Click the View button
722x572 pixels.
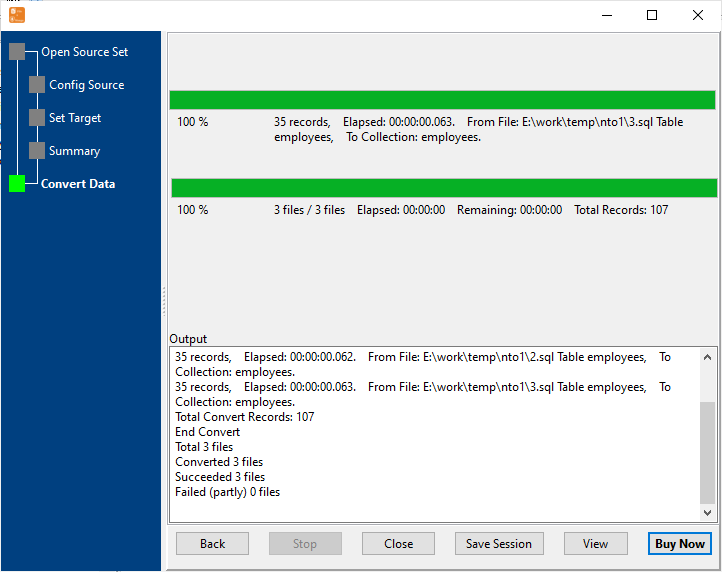click(595, 544)
